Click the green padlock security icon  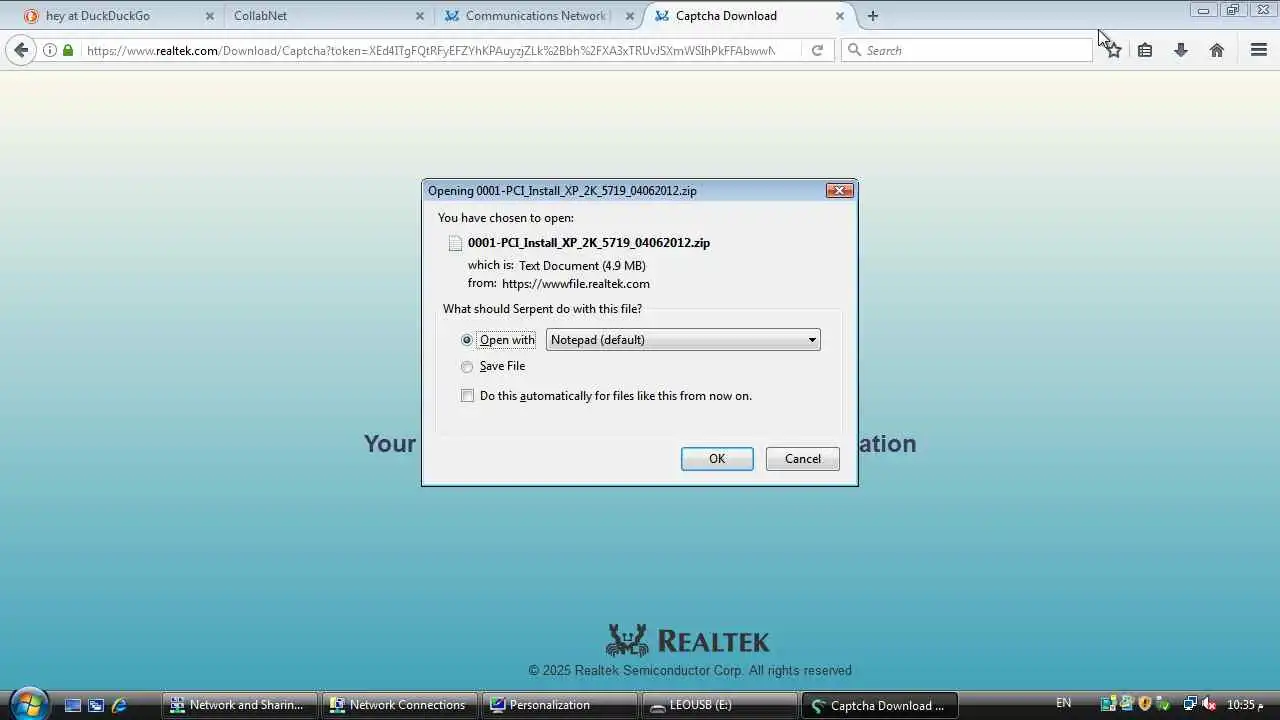click(68, 50)
